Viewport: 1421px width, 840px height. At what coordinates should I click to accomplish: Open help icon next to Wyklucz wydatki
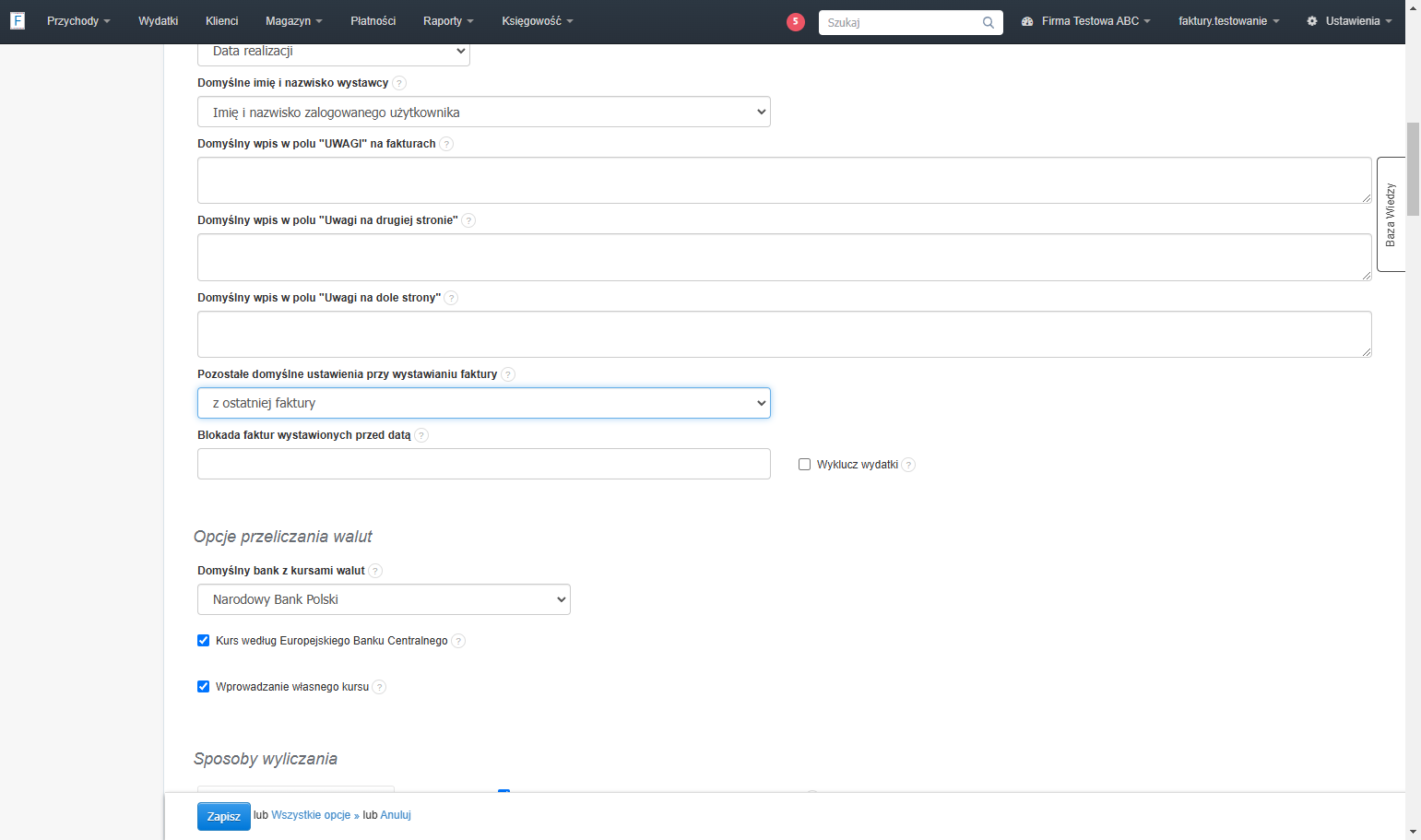coord(908,465)
